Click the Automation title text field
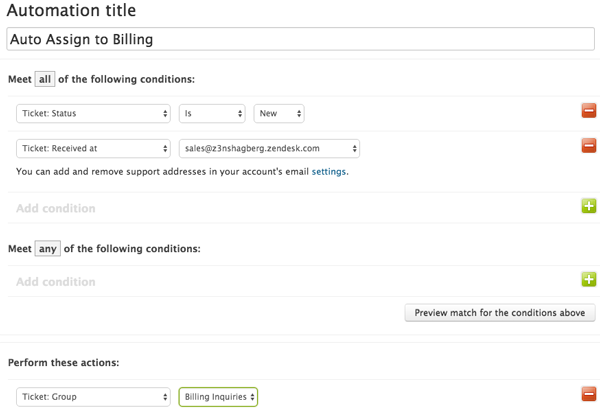 coord(300,39)
